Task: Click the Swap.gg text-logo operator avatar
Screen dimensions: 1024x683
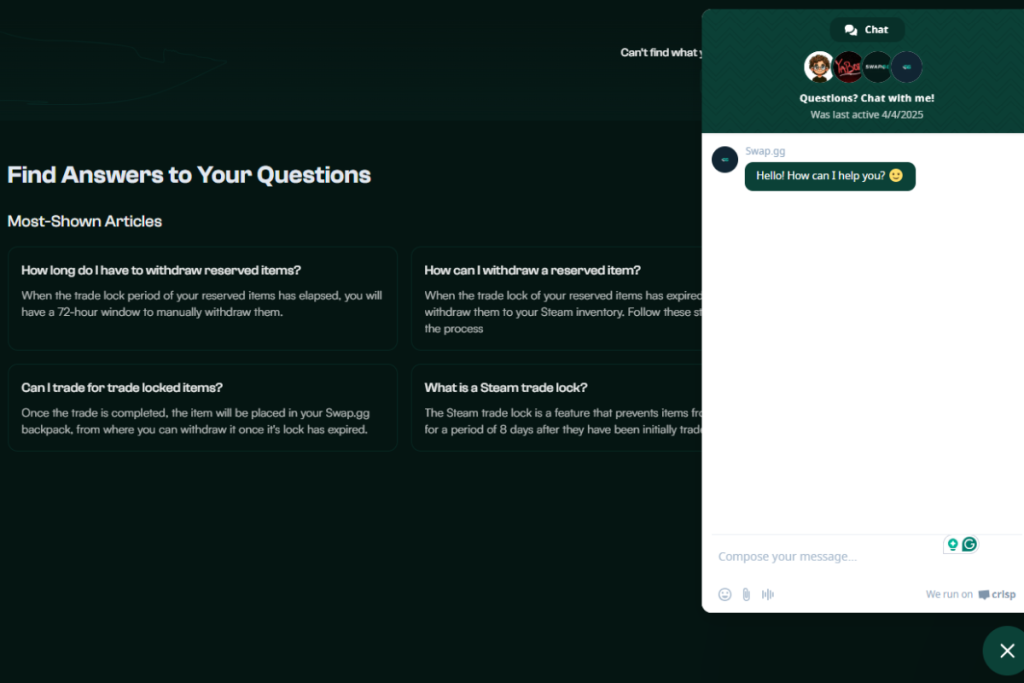Action: click(877, 67)
